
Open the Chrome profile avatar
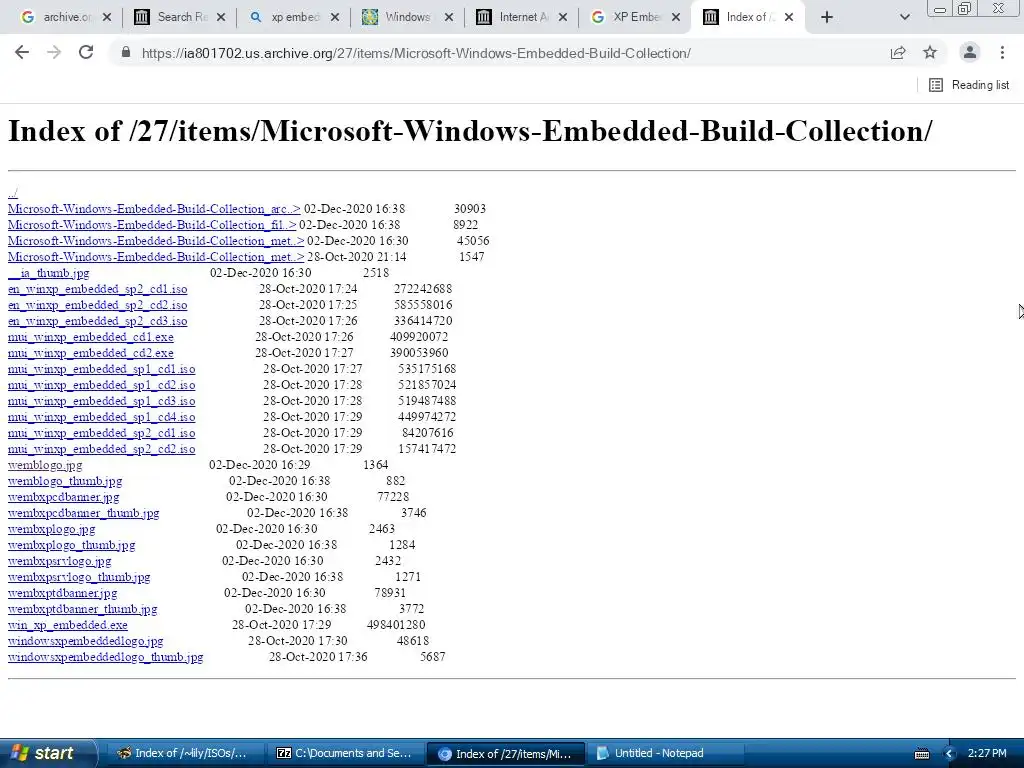[x=970, y=52]
